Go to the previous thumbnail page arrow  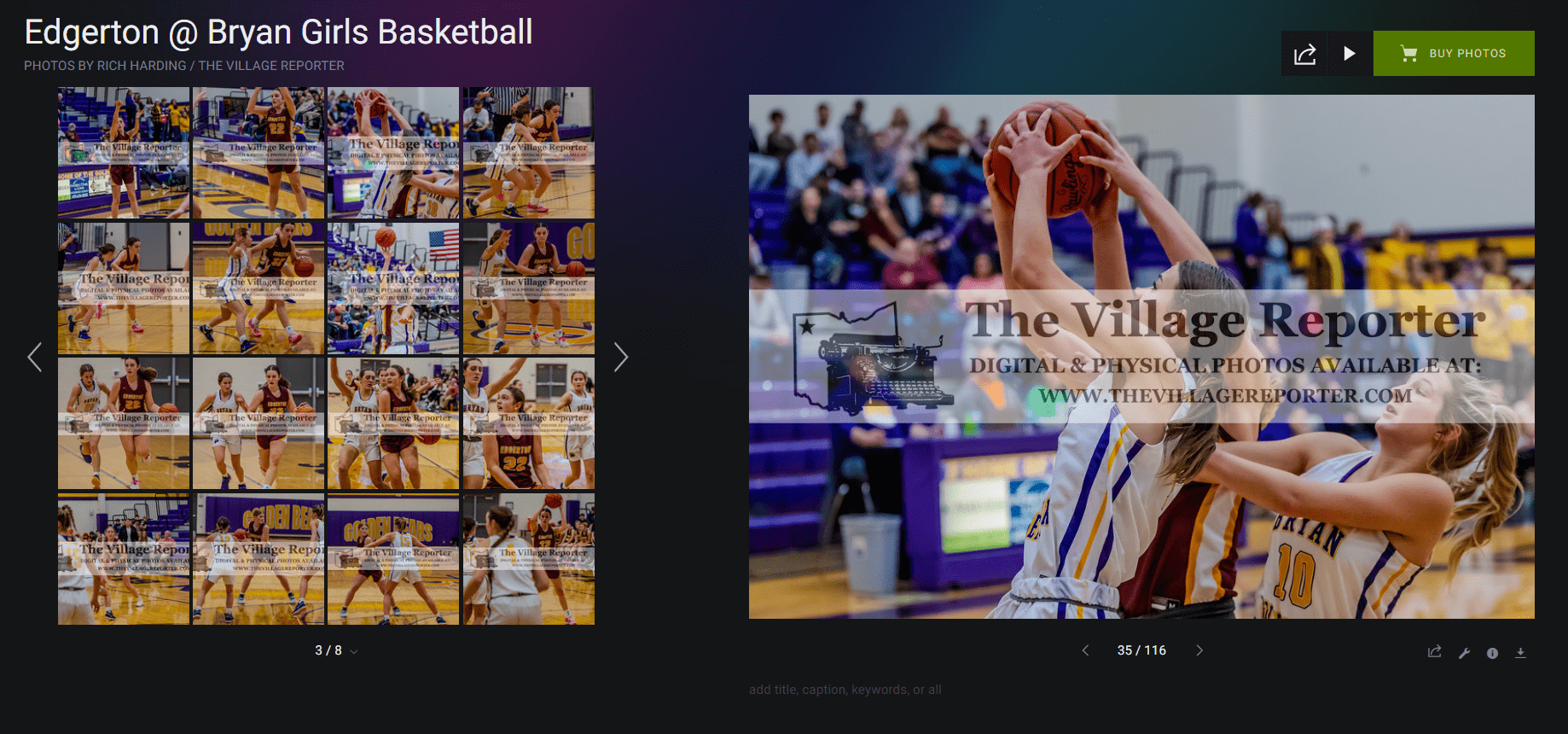click(x=34, y=357)
